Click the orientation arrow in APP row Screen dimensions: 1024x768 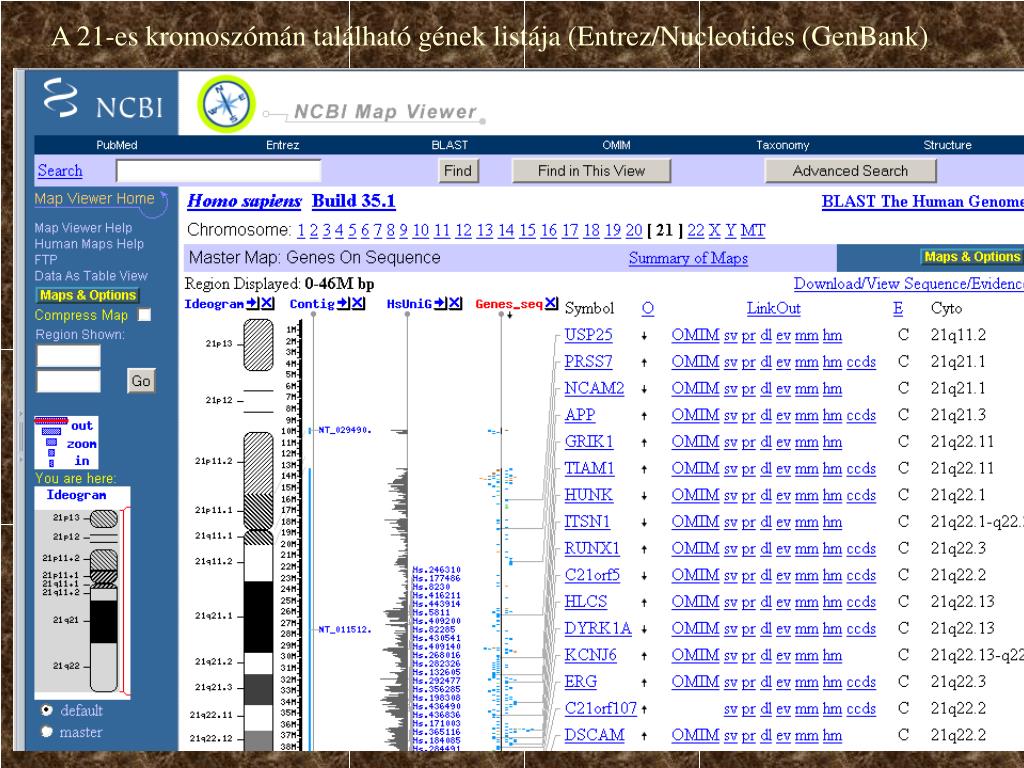(x=644, y=416)
